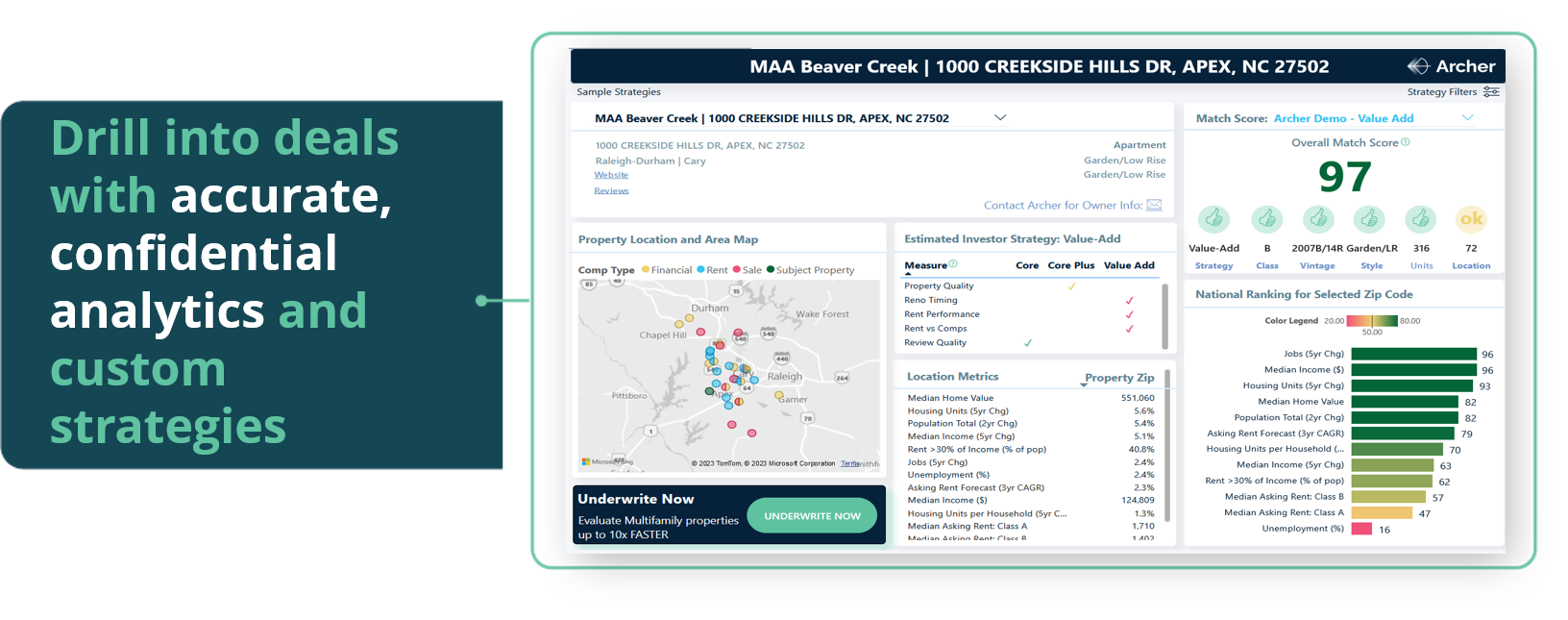Click the Estimated Investor Strategy table scrollbar
This screenshot has width=1568, height=620.
1164,316
